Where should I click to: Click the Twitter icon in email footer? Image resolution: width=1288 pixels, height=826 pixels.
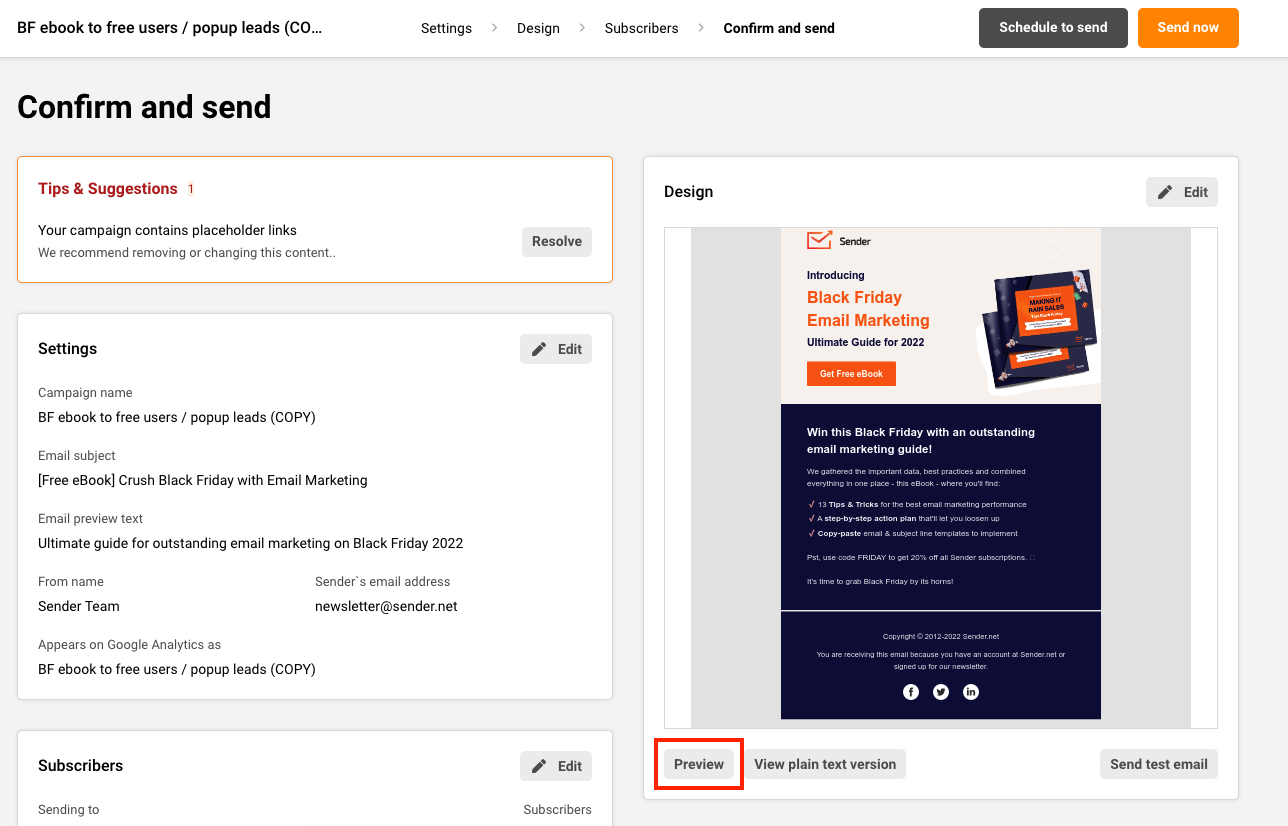pyautogui.click(x=940, y=692)
